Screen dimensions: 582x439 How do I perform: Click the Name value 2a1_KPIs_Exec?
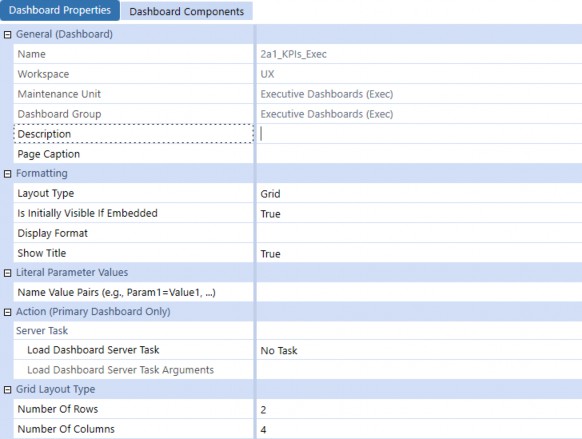point(293,54)
